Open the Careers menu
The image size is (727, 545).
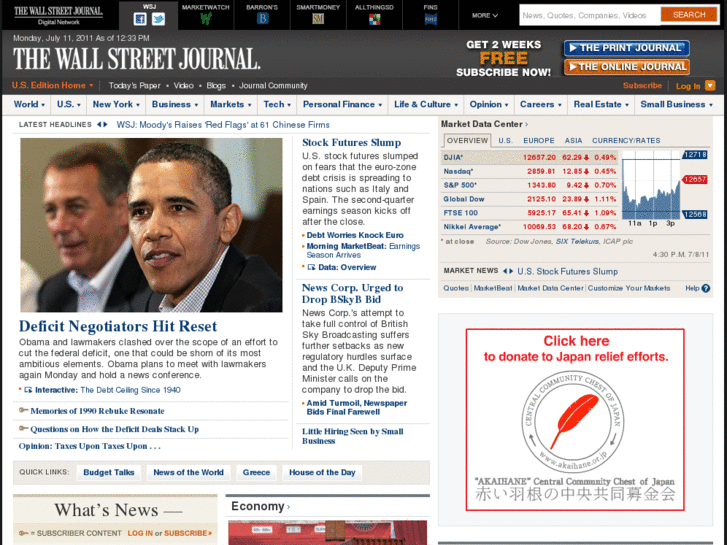[541, 104]
